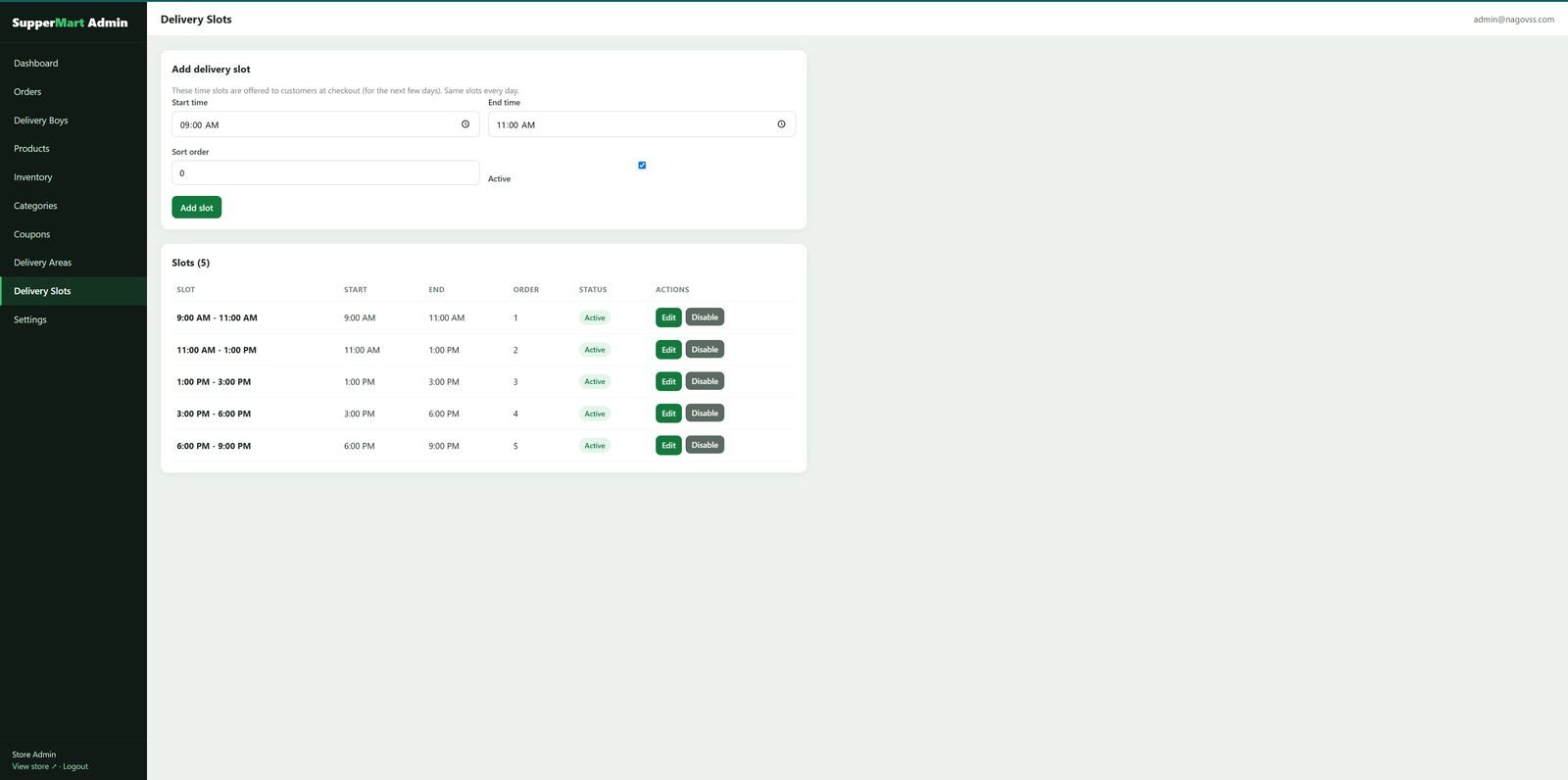Select the '3:00 PM - 6:00 PM' slot name
Screen dimensions: 1568x780
coord(214,414)
